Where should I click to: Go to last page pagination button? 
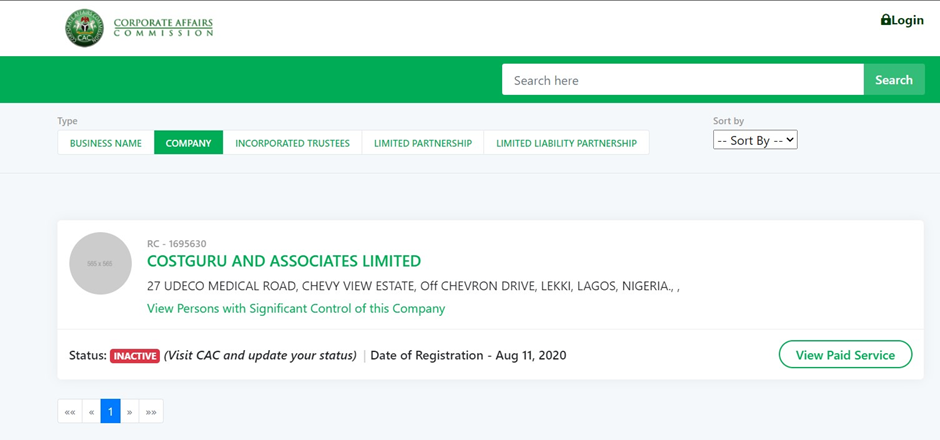pos(151,412)
